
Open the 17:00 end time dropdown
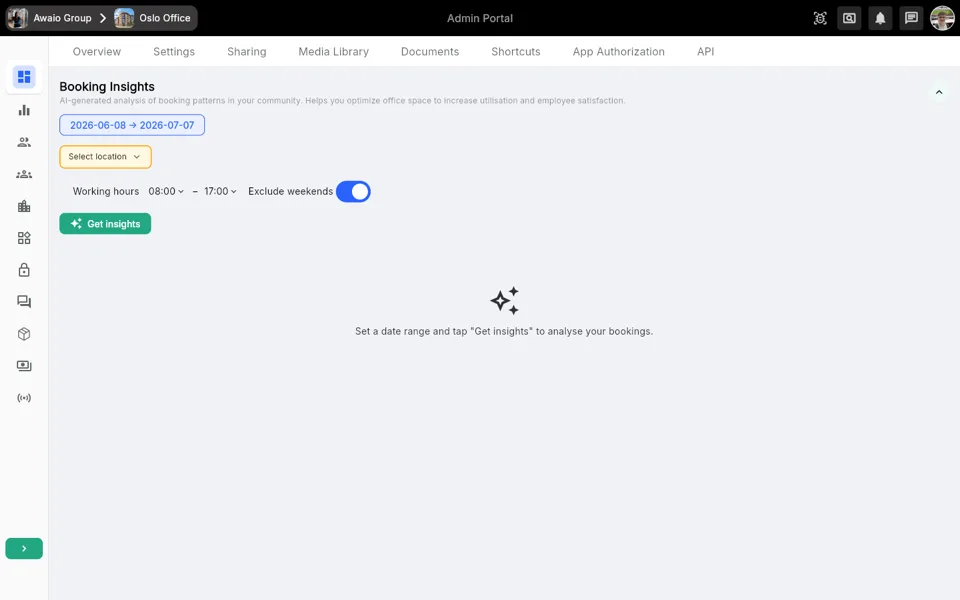pyautogui.click(x=220, y=192)
